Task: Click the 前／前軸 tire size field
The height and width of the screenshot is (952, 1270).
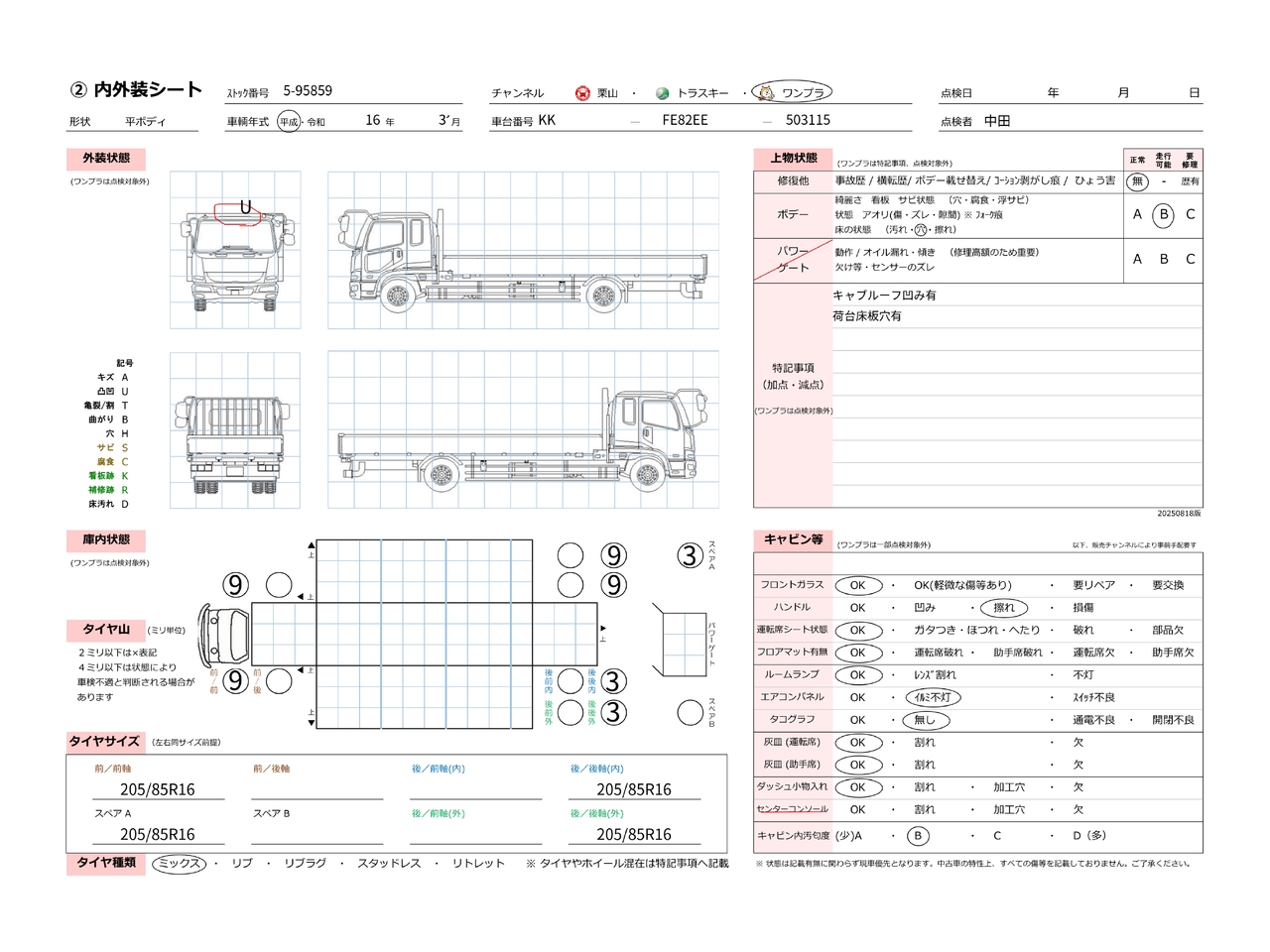Action: [x=158, y=789]
